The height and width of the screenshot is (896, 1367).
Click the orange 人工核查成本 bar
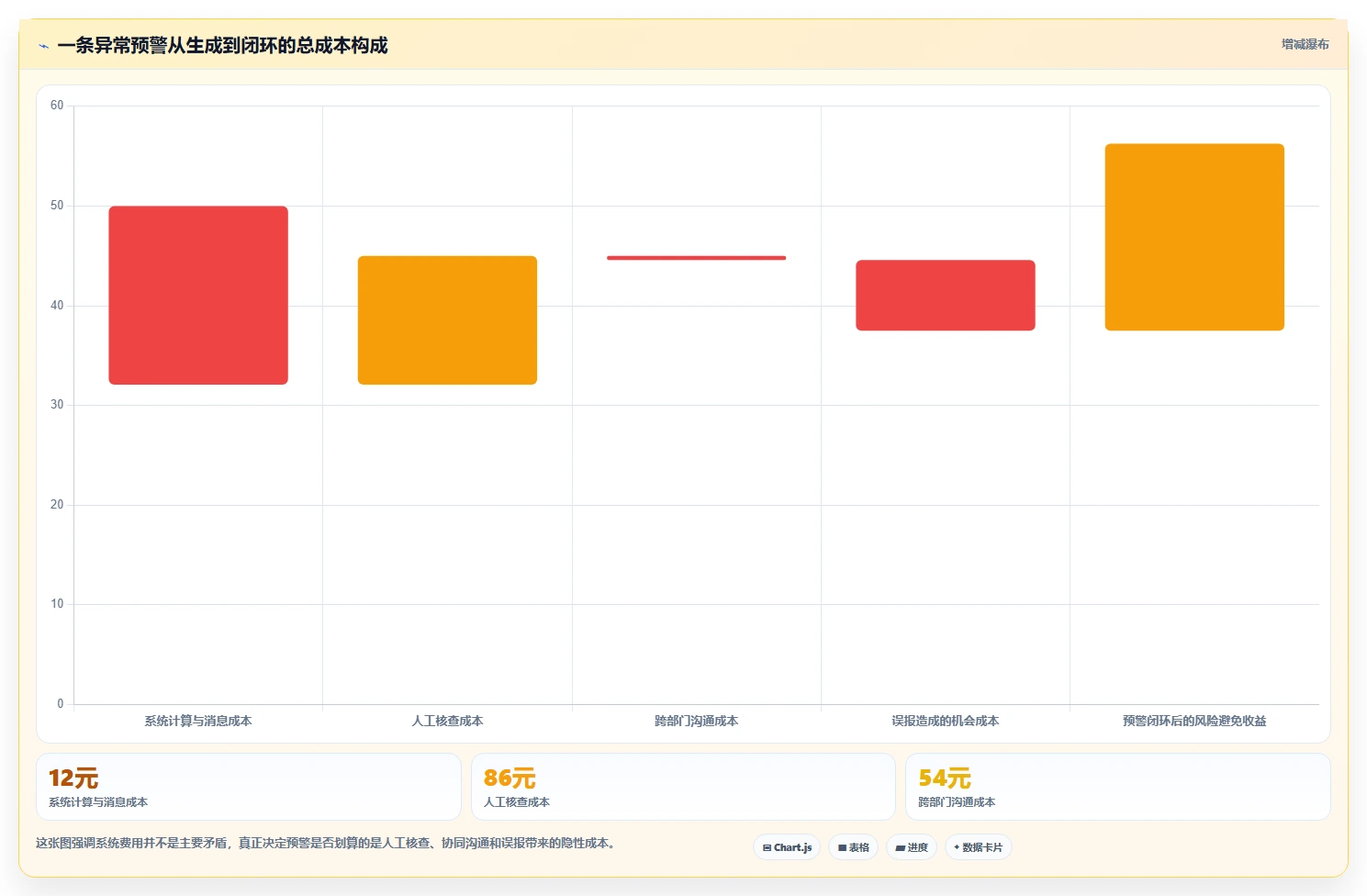pyautogui.click(x=447, y=320)
